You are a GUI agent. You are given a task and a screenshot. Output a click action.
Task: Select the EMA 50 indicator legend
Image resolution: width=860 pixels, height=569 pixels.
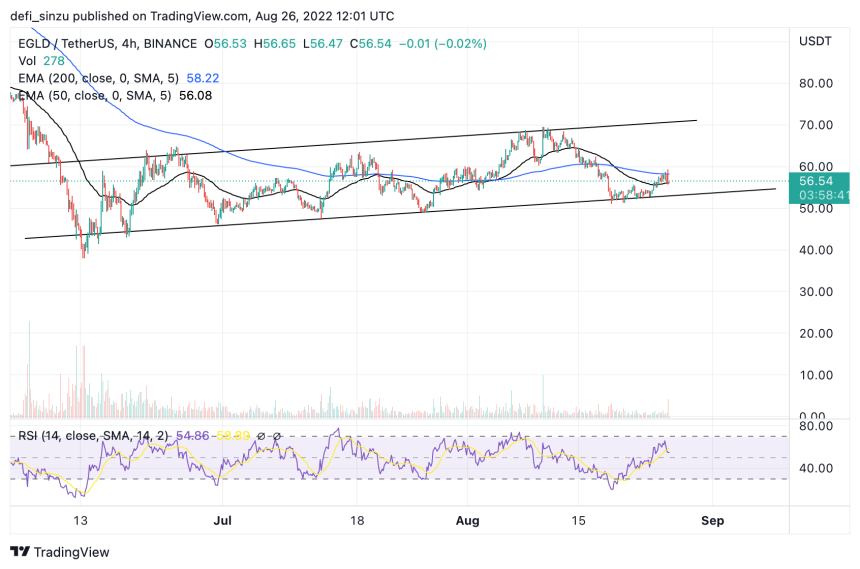[115, 96]
